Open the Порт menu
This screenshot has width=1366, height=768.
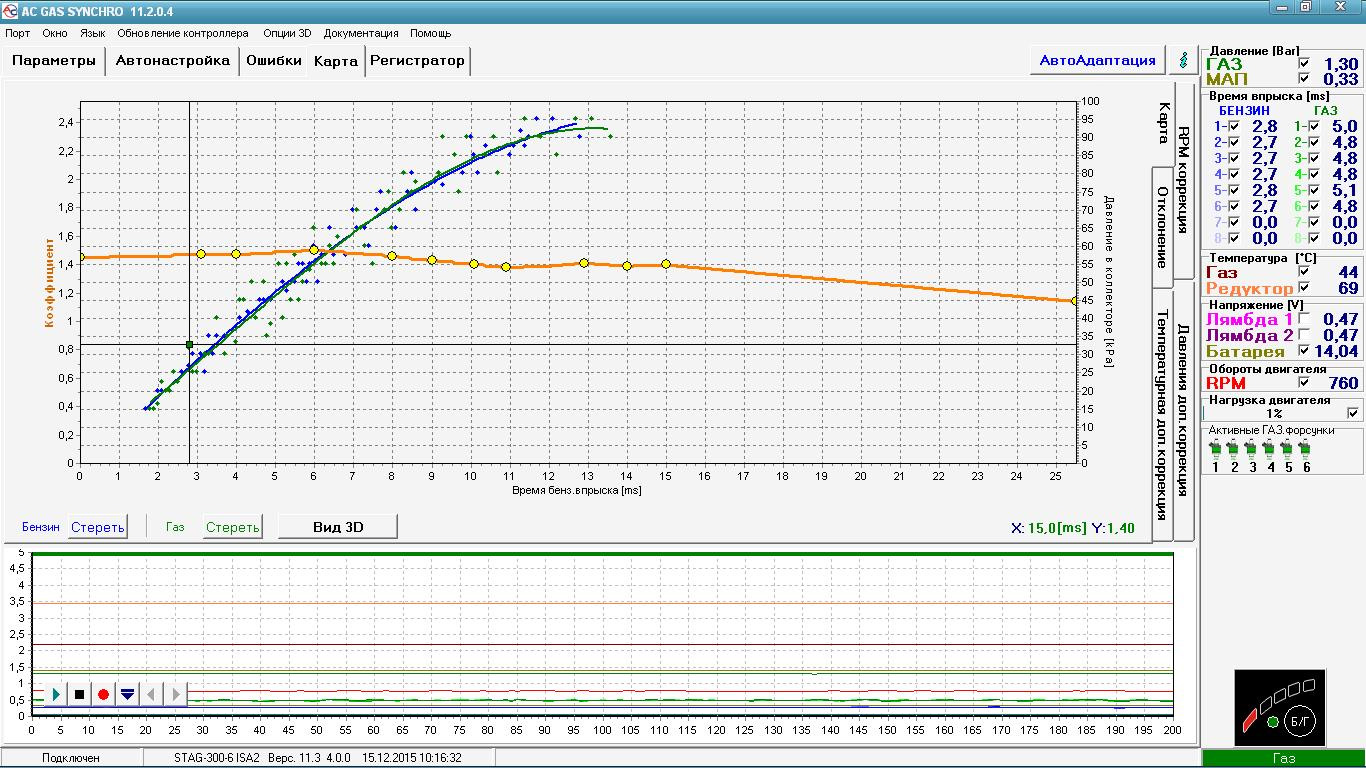[17, 33]
